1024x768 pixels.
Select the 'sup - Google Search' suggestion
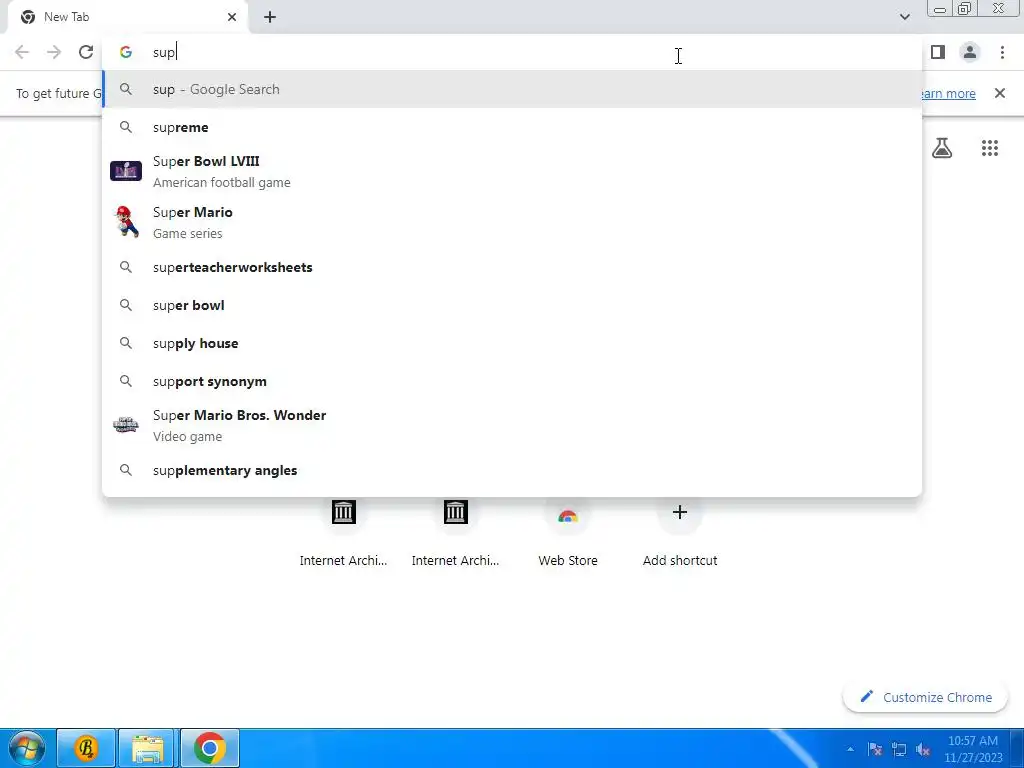point(512,89)
